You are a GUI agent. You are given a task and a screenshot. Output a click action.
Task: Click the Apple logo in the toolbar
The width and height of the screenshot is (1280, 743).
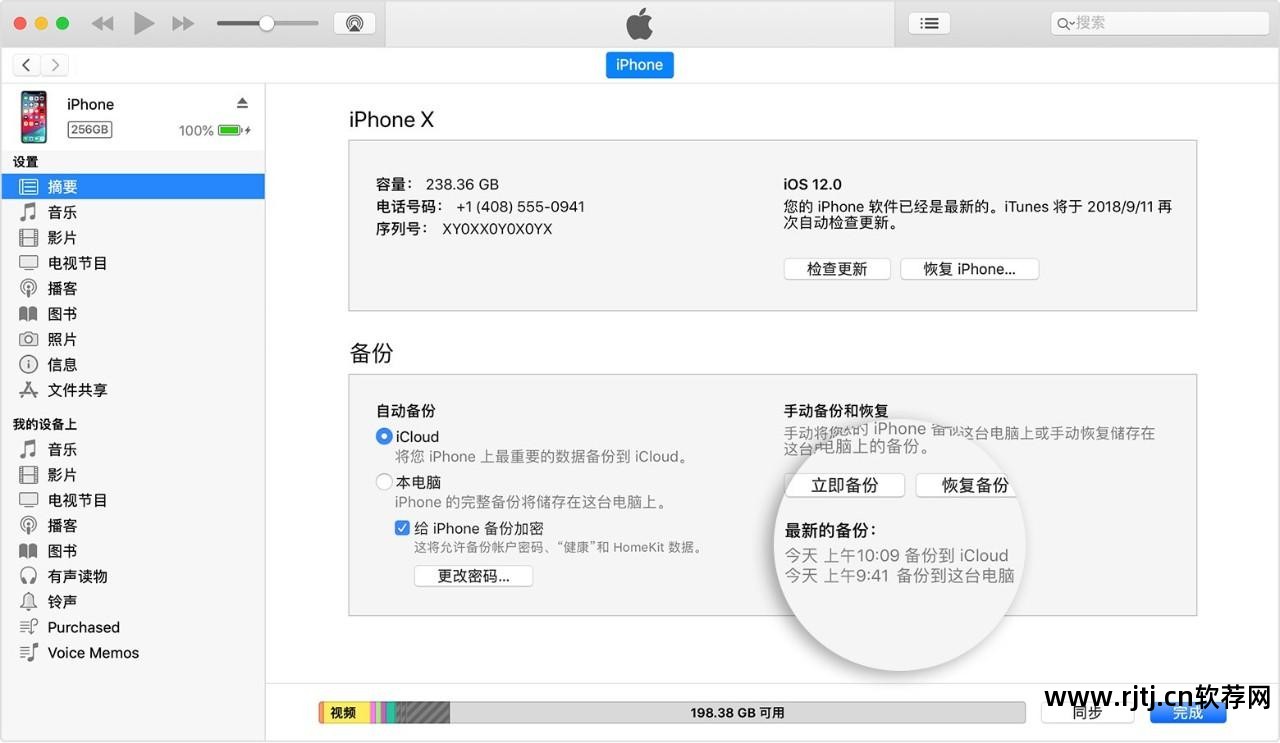(x=639, y=22)
